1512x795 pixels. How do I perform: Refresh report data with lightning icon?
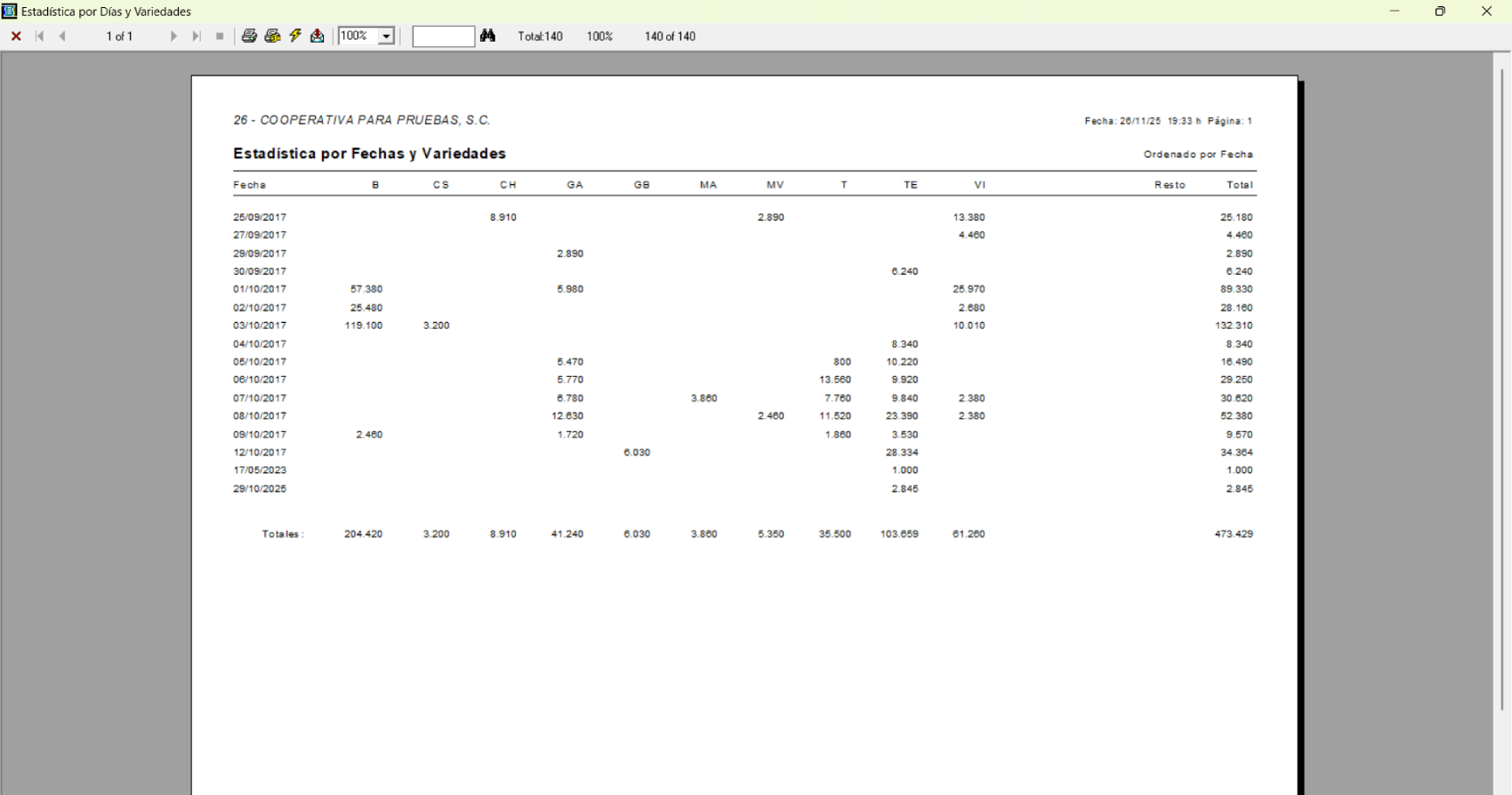tap(295, 36)
